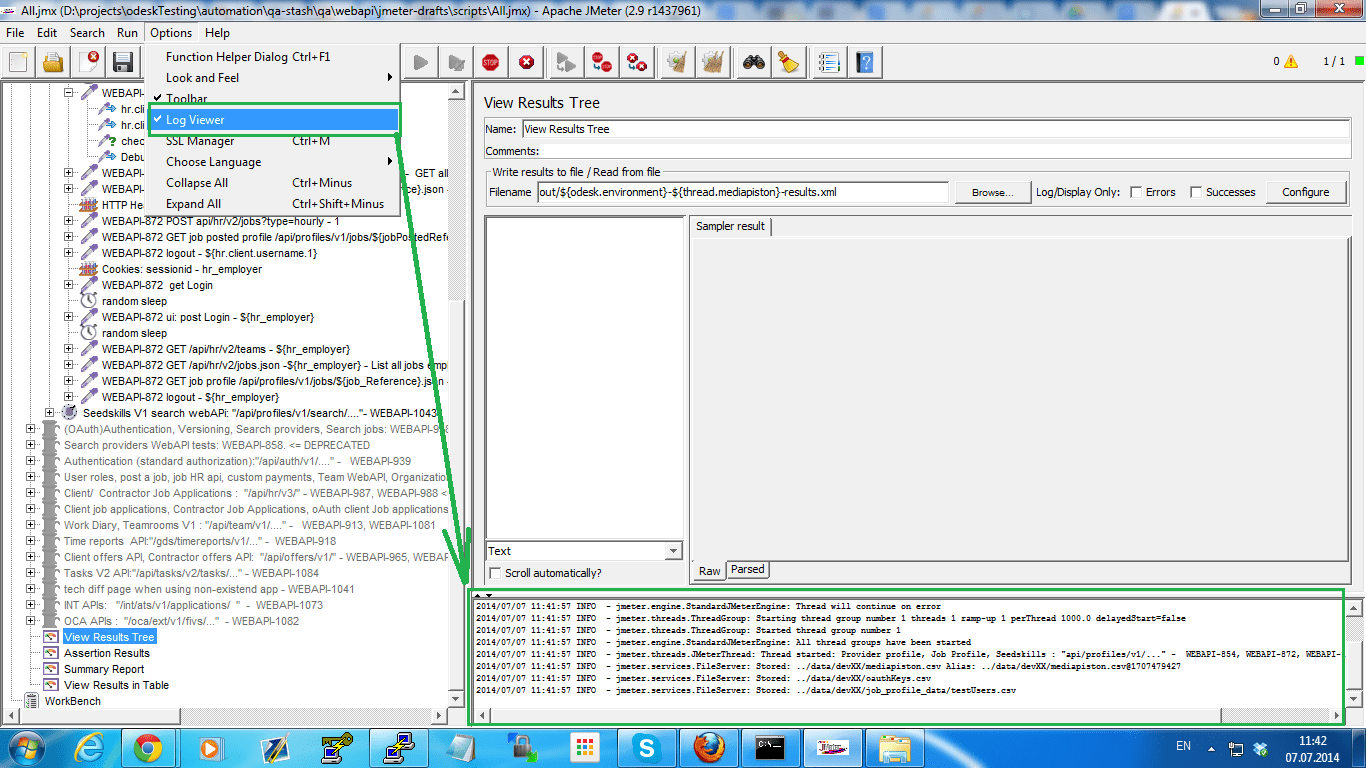Expand the Tasks V2 API node
Viewport: 1366px width, 768px height.
click(31, 573)
